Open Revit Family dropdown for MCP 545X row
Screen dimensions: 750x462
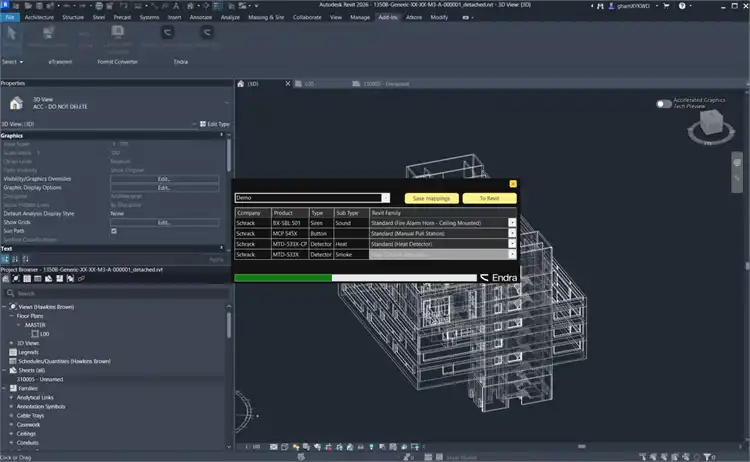512,233
